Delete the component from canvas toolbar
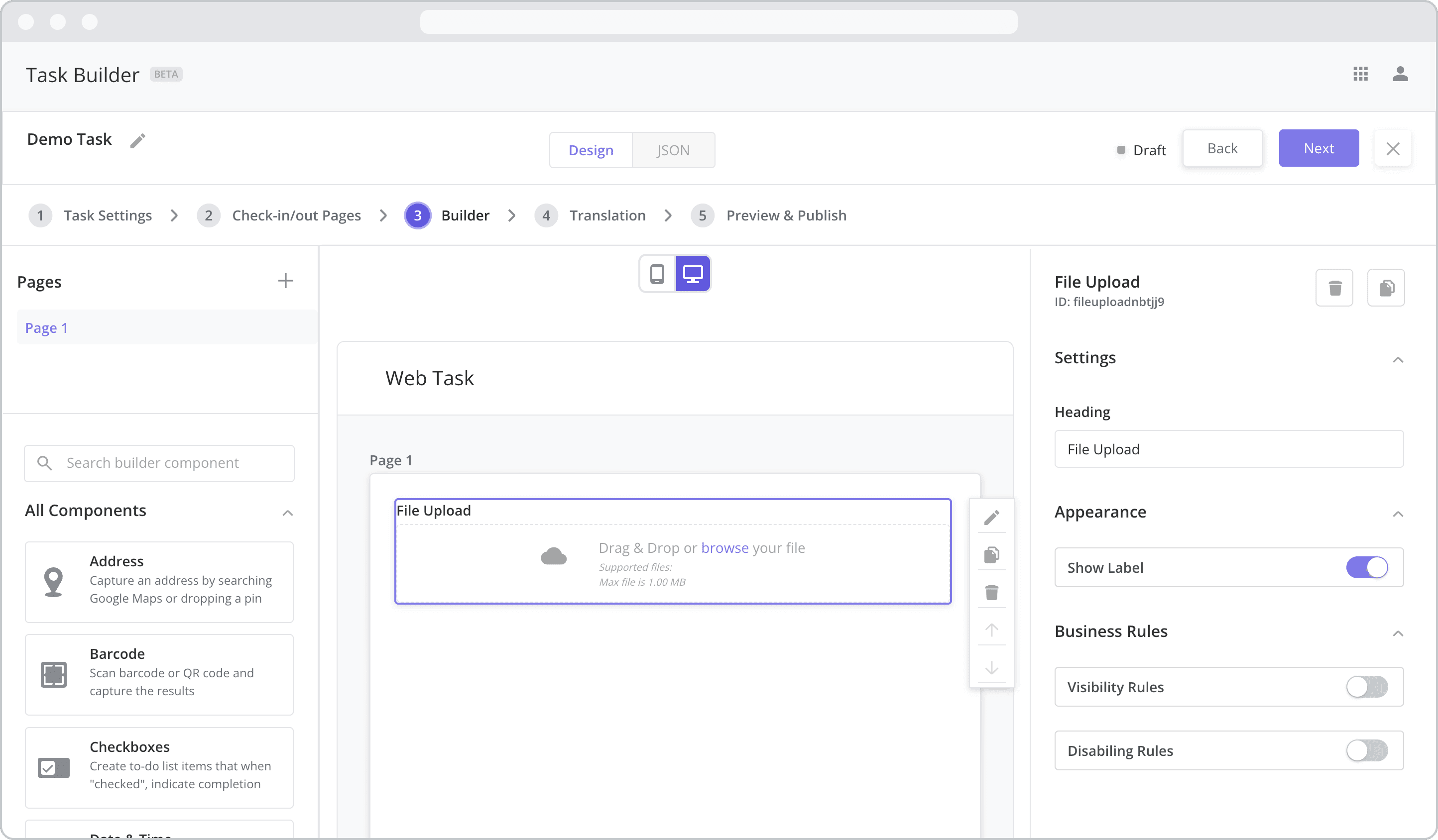Image resolution: width=1438 pixels, height=840 pixels. coord(991,593)
